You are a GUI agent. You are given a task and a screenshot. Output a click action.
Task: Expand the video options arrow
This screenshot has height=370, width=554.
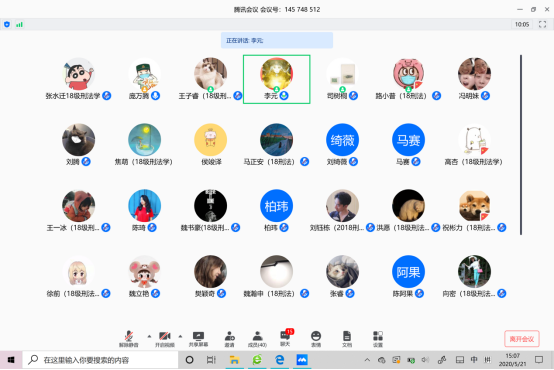(x=180, y=336)
